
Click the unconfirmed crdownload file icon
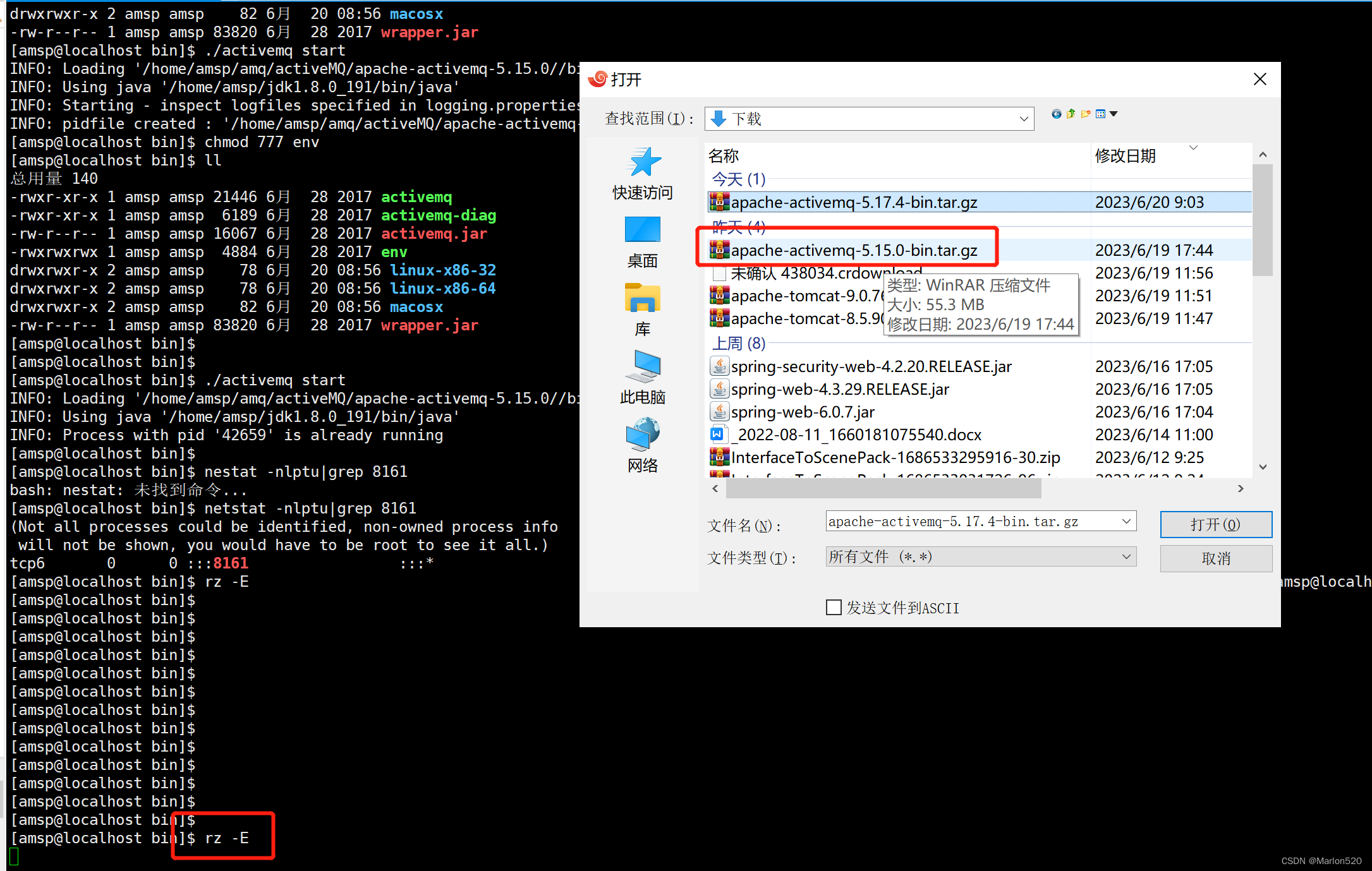[719, 273]
